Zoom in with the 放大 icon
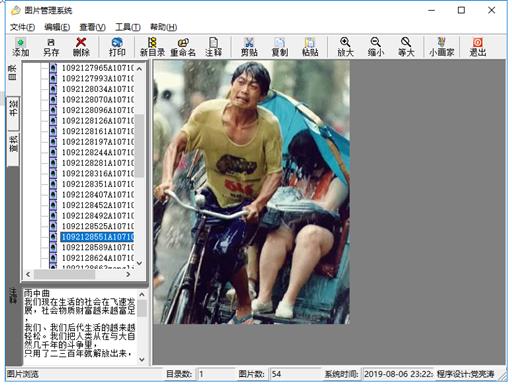 click(x=345, y=47)
